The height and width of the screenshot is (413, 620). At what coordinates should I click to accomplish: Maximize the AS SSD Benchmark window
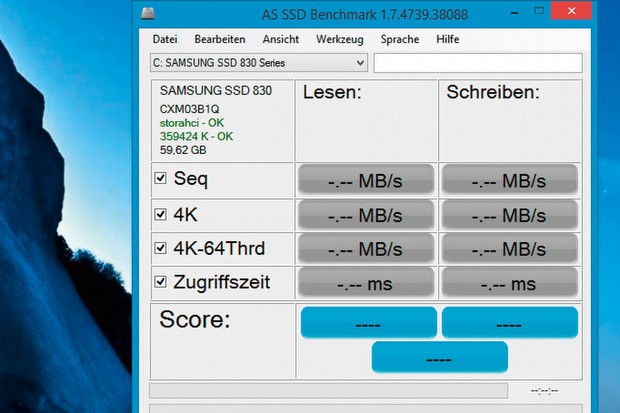click(539, 11)
